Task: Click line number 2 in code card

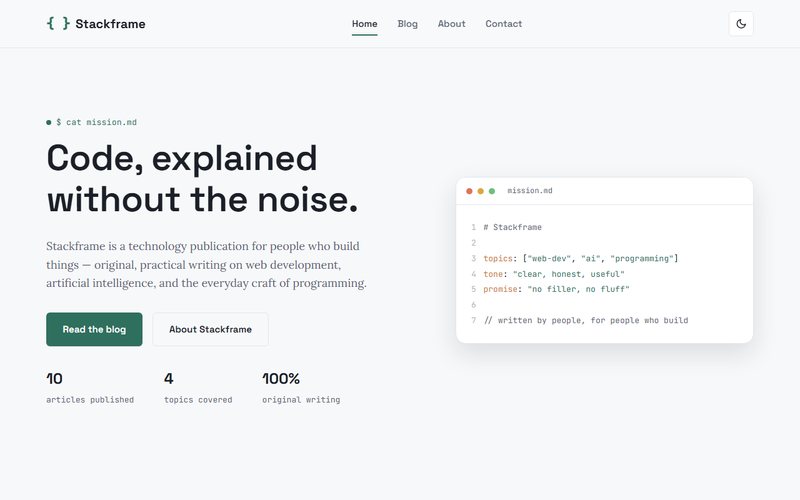Action: coord(473,243)
